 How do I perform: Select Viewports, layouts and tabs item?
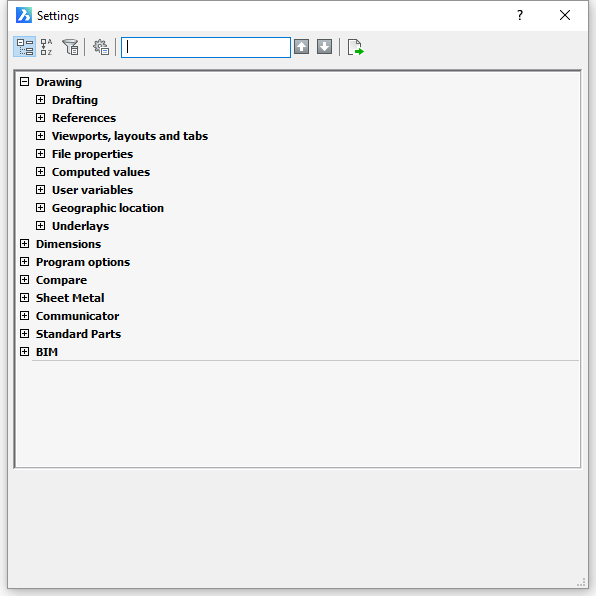click(130, 136)
